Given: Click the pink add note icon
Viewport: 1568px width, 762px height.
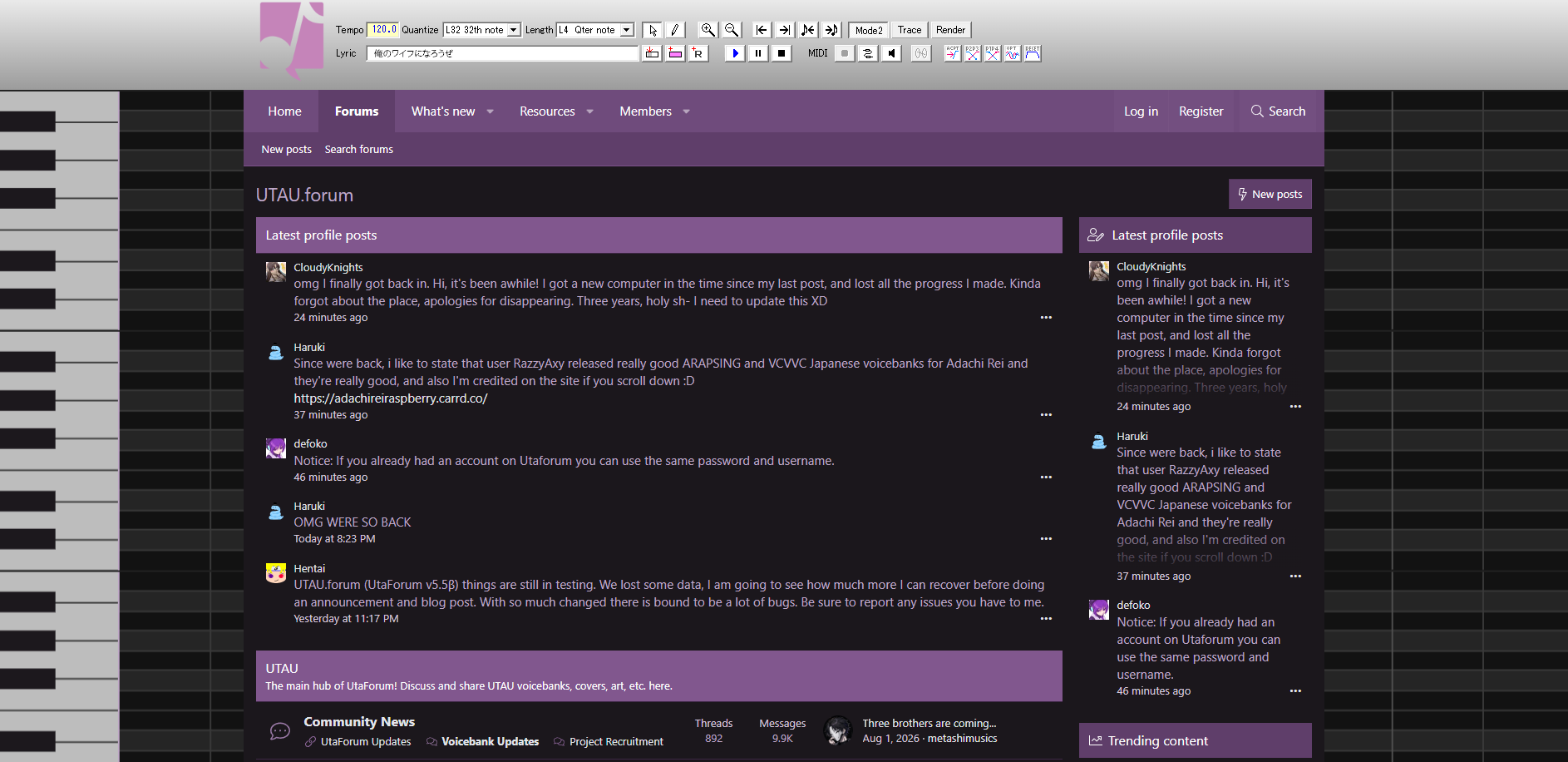Looking at the screenshot, I should click(675, 53).
